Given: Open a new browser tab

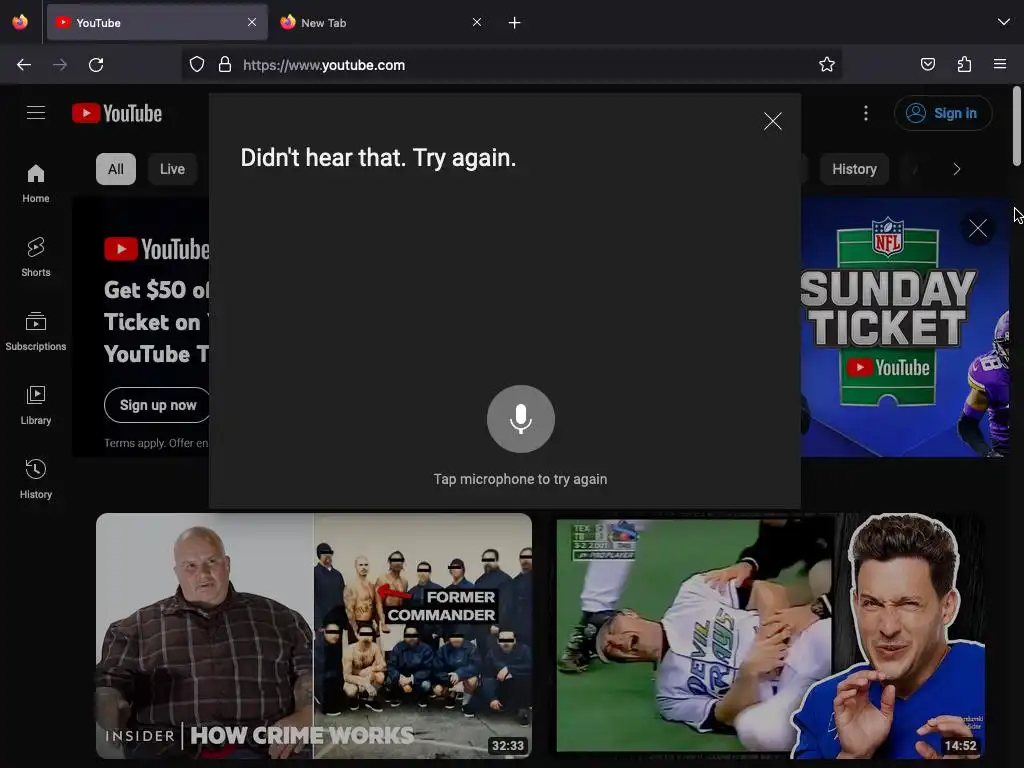Looking at the screenshot, I should click(515, 23).
